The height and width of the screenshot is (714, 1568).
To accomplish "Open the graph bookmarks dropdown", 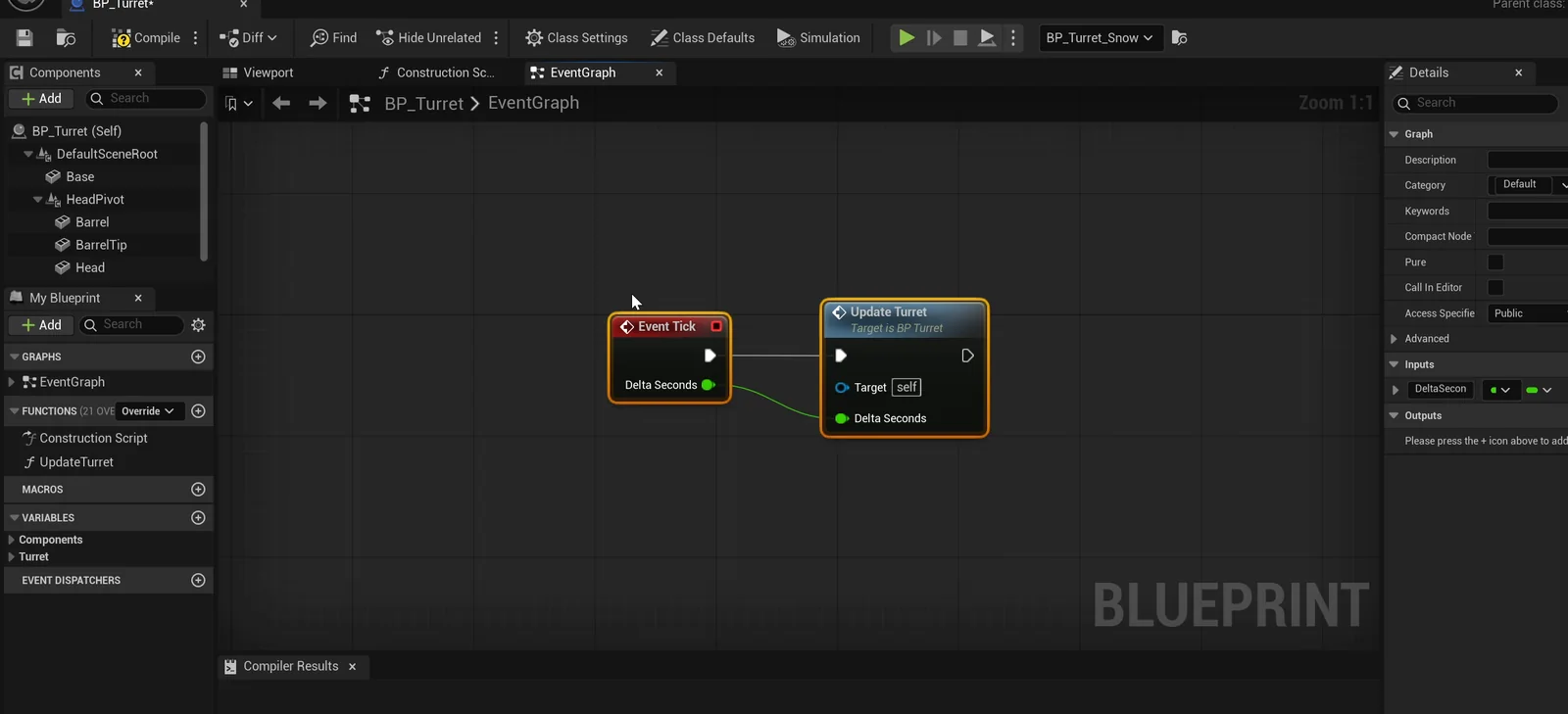I will point(238,103).
